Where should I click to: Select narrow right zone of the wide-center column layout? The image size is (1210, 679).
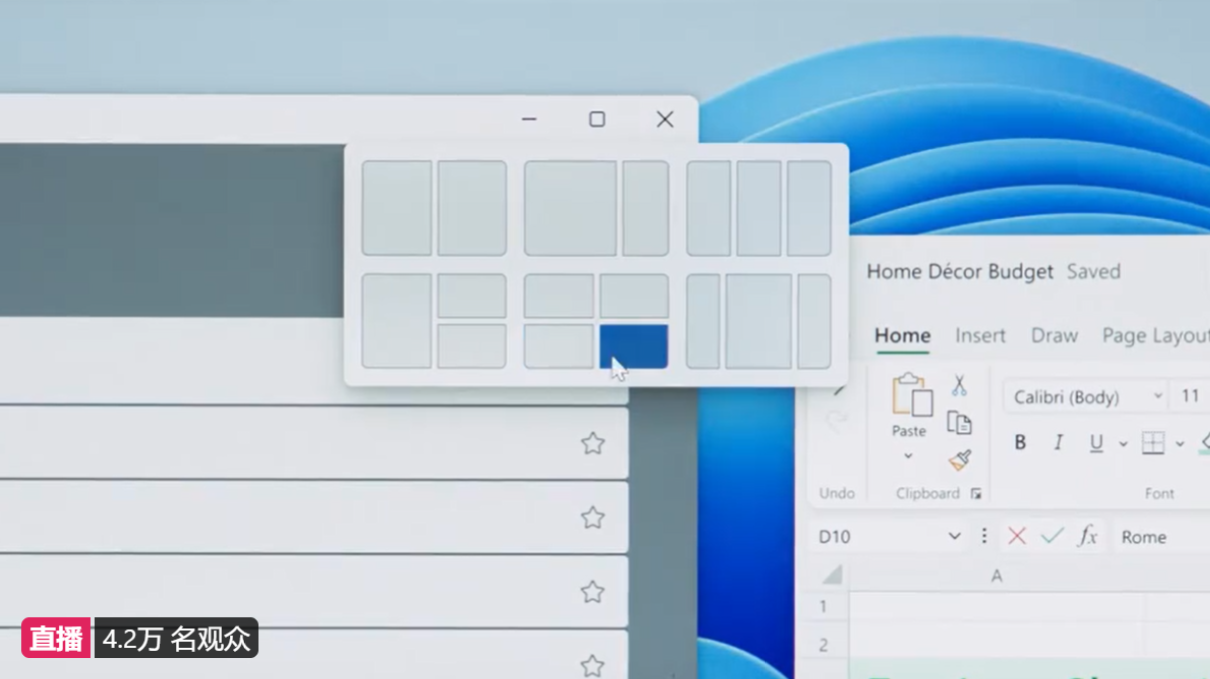tap(814, 321)
